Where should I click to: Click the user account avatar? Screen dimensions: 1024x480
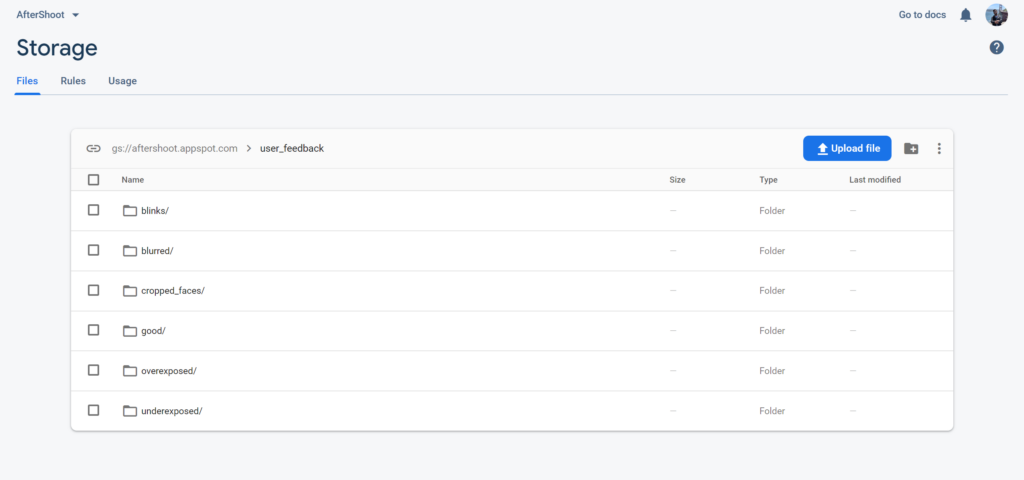(996, 14)
